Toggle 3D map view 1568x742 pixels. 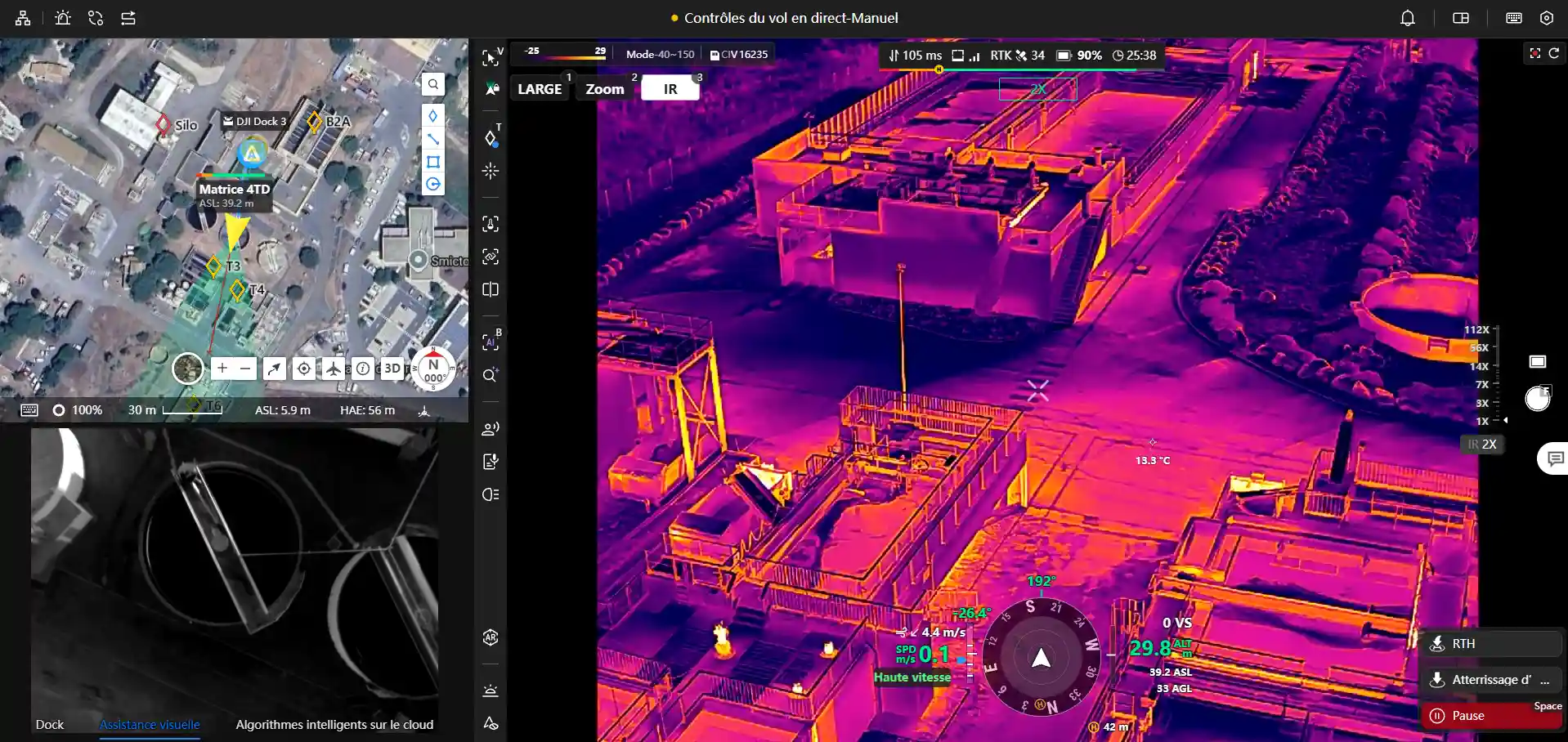(x=392, y=369)
